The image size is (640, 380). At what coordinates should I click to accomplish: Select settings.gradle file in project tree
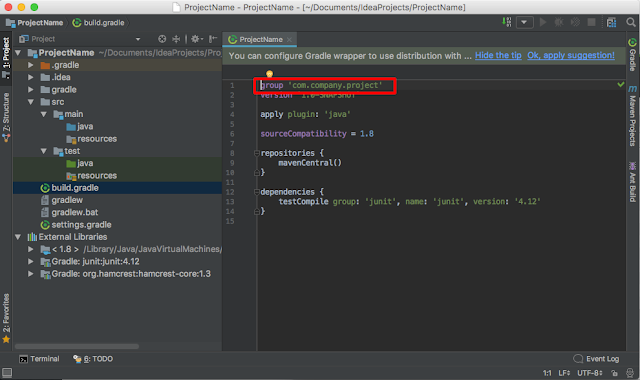tap(81, 224)
